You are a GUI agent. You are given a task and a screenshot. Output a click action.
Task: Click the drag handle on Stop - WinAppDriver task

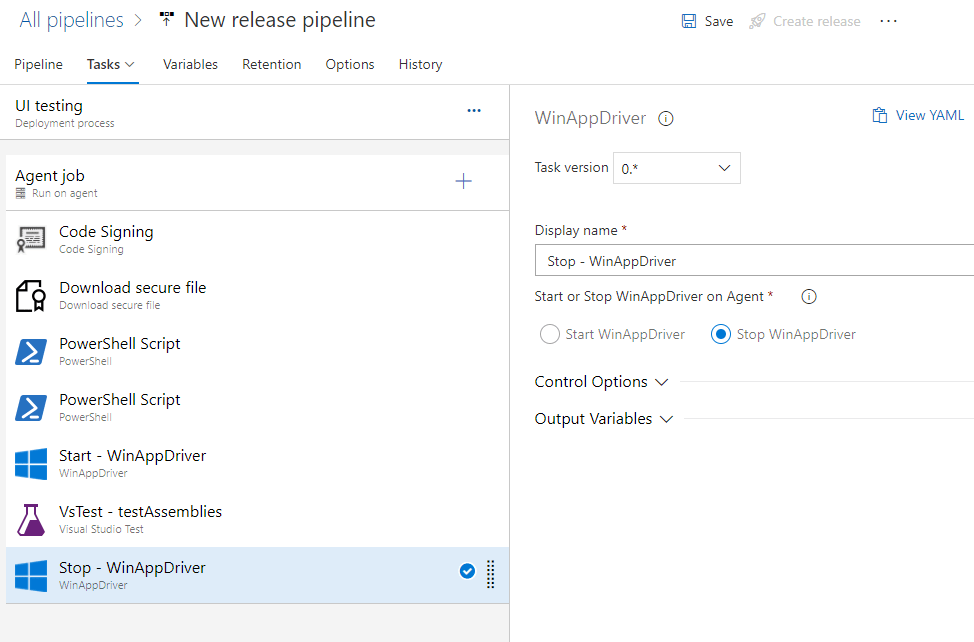(x=491, y=573)
